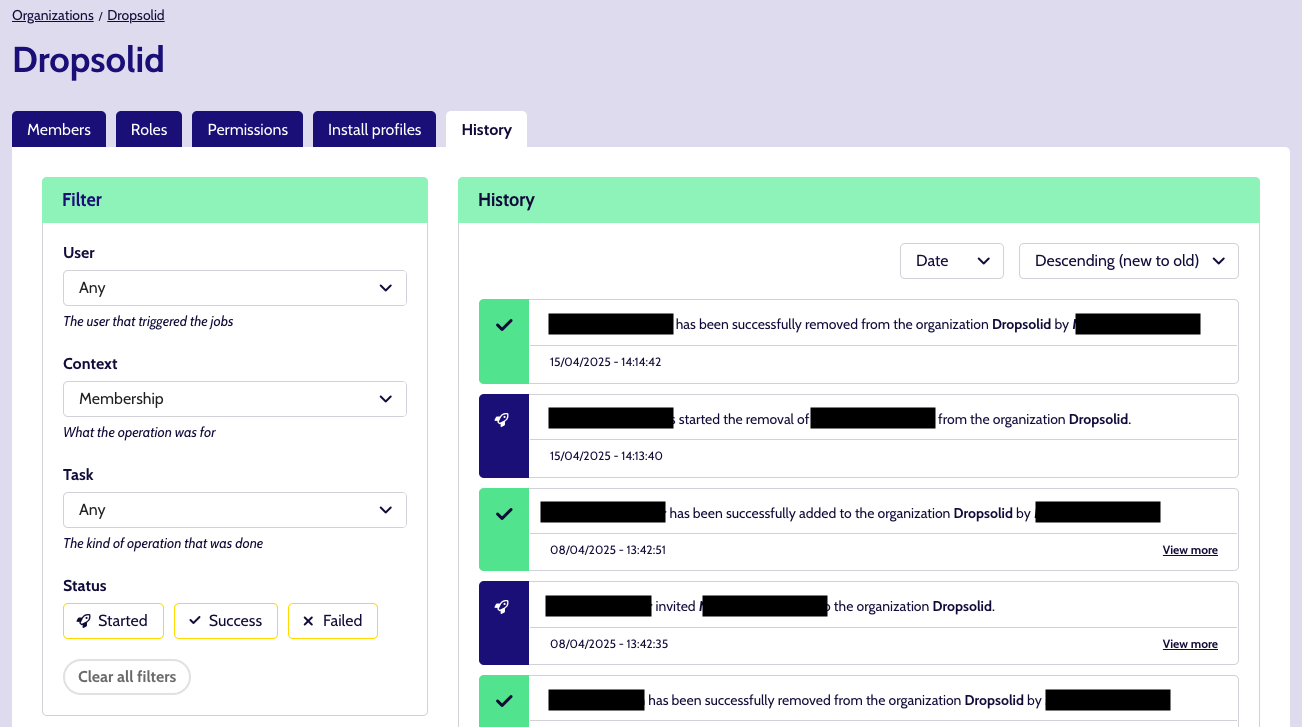Open the User filter dropdown
The height and width of the screenshot is (727, 1302).
[235, 288]
